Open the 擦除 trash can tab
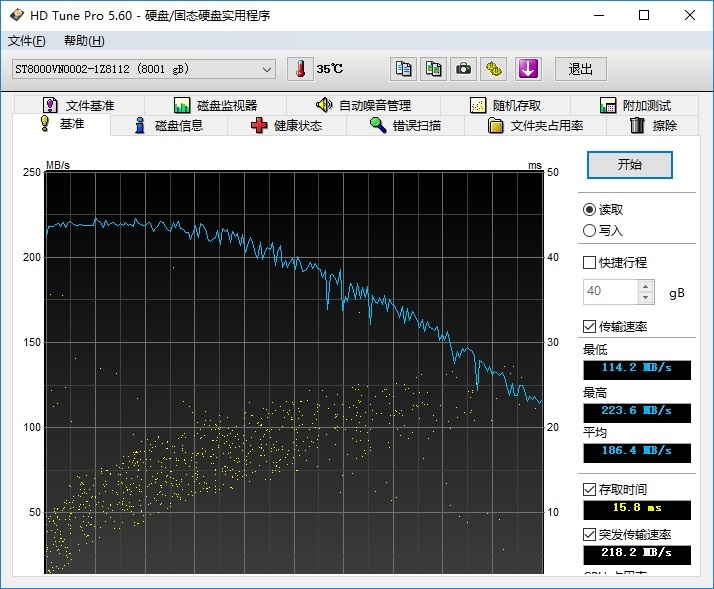The height and width of the screenshot is (589, 714). point(653,126)
